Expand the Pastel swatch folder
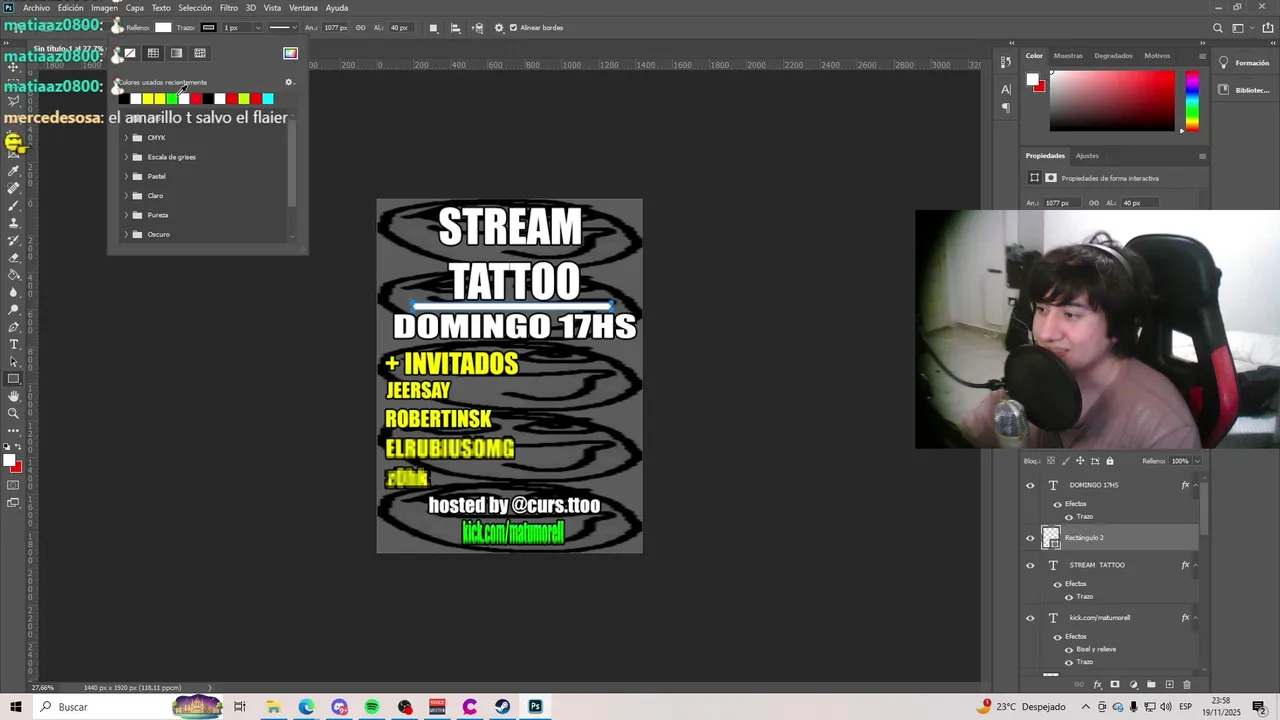Screen dimensions: 1280x720 126,176
